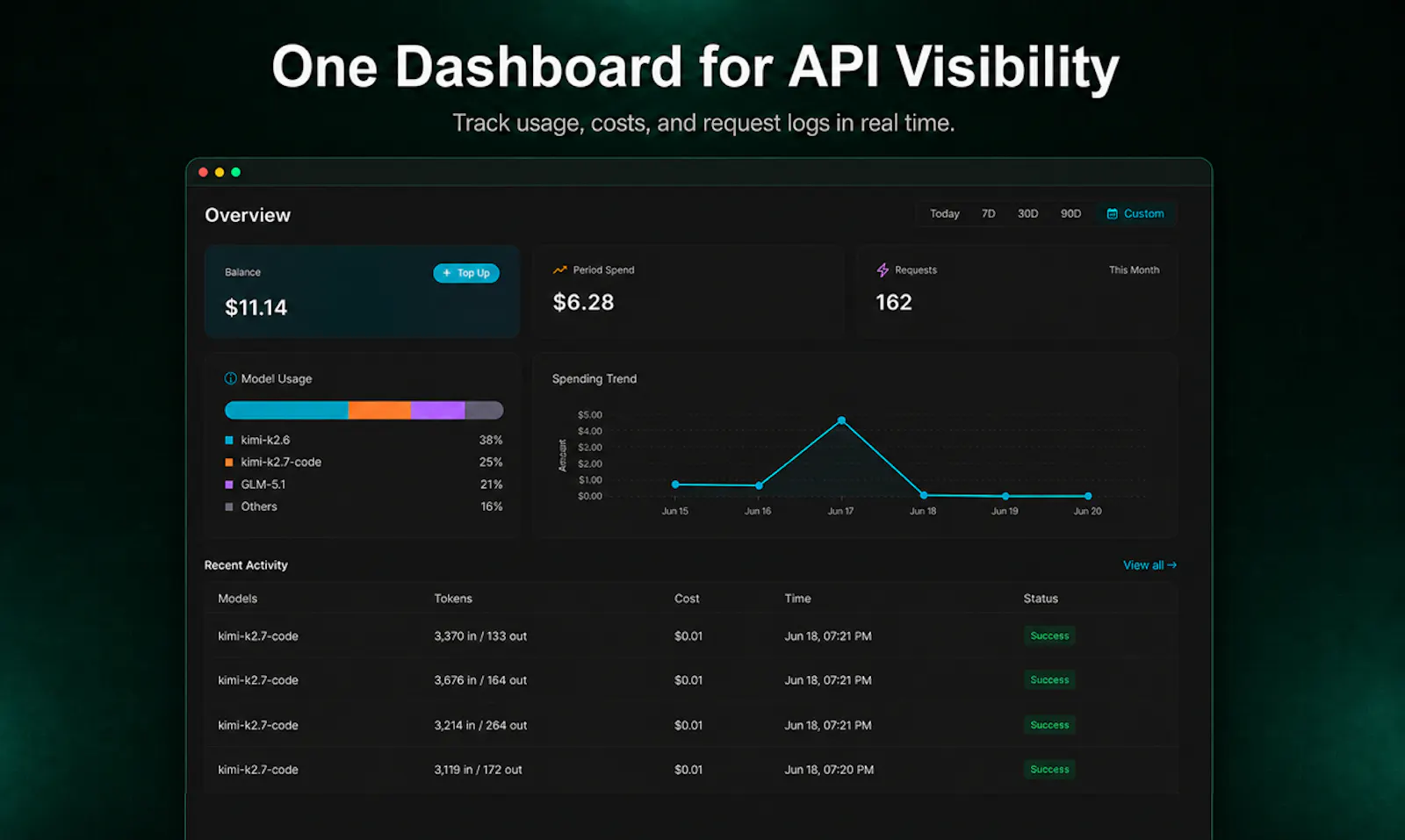
Task: Switch the range to Today
Action: click(945, 213)
